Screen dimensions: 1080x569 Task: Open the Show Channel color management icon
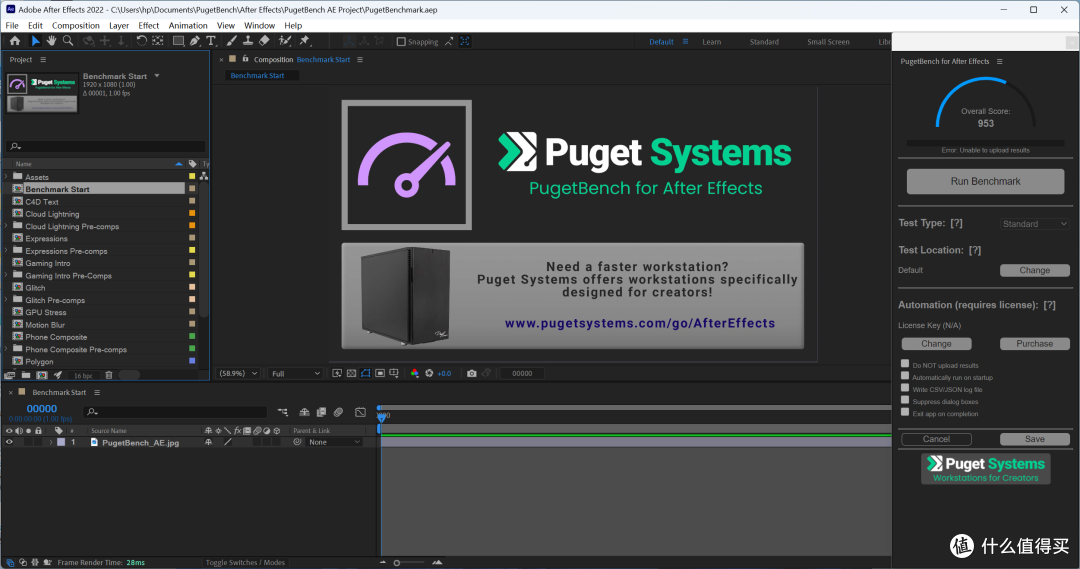click(414, 373)
